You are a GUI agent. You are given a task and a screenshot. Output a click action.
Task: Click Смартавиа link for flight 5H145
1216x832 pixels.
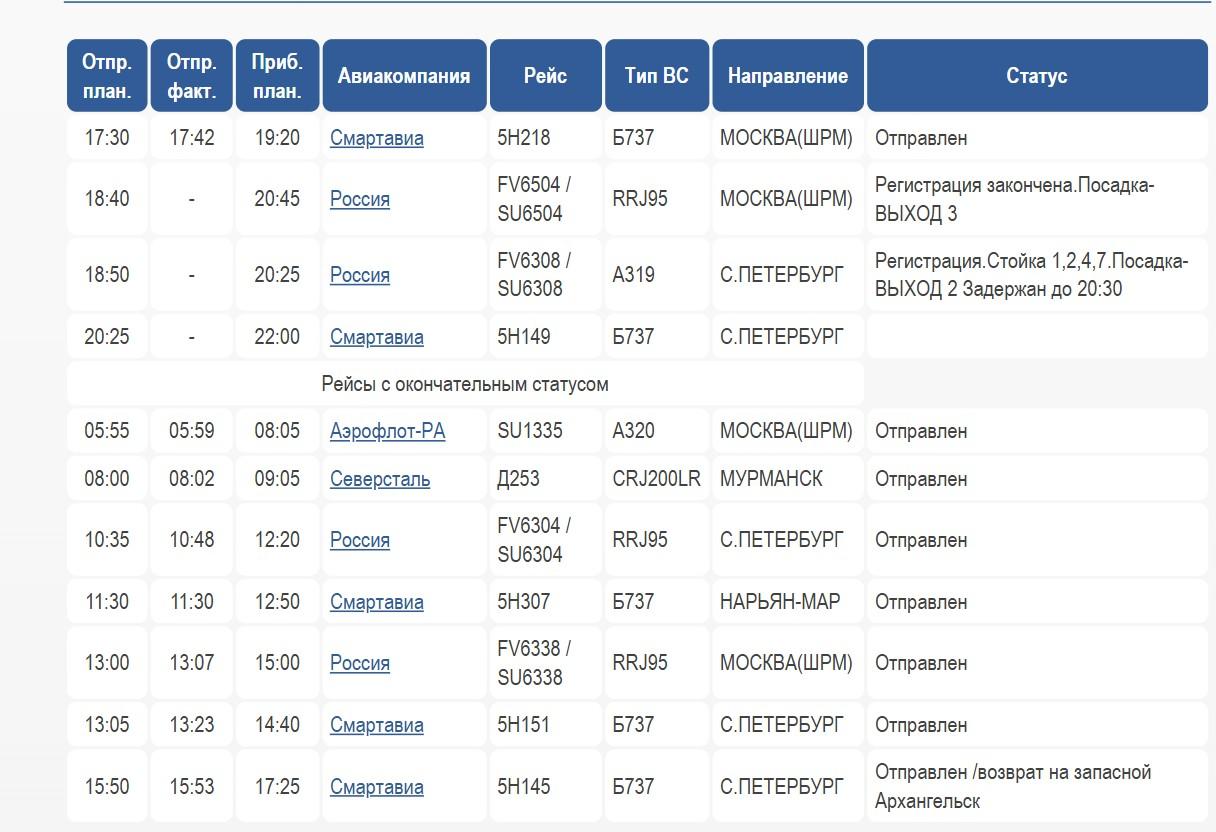(376, 787)
